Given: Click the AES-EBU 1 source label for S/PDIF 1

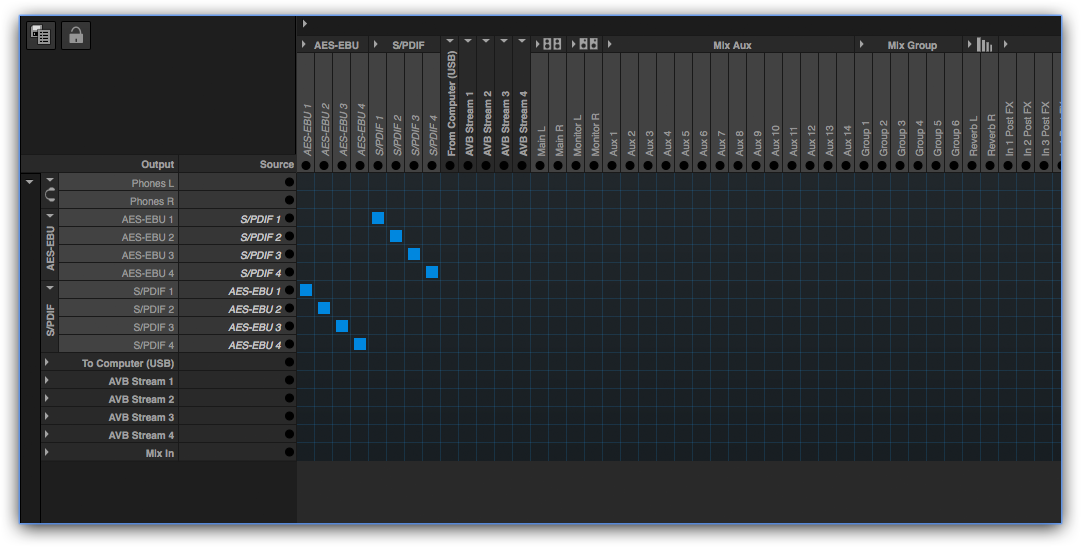Looking at the screenshot, I should click(x=255, y=291).
